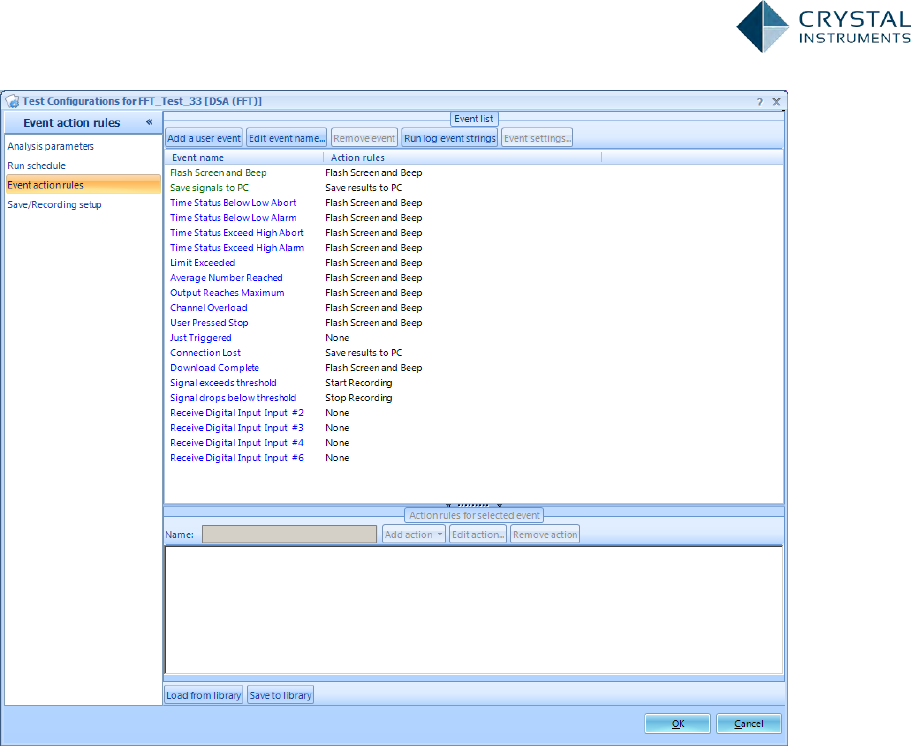Click Edit event name button

click(286, 138)
